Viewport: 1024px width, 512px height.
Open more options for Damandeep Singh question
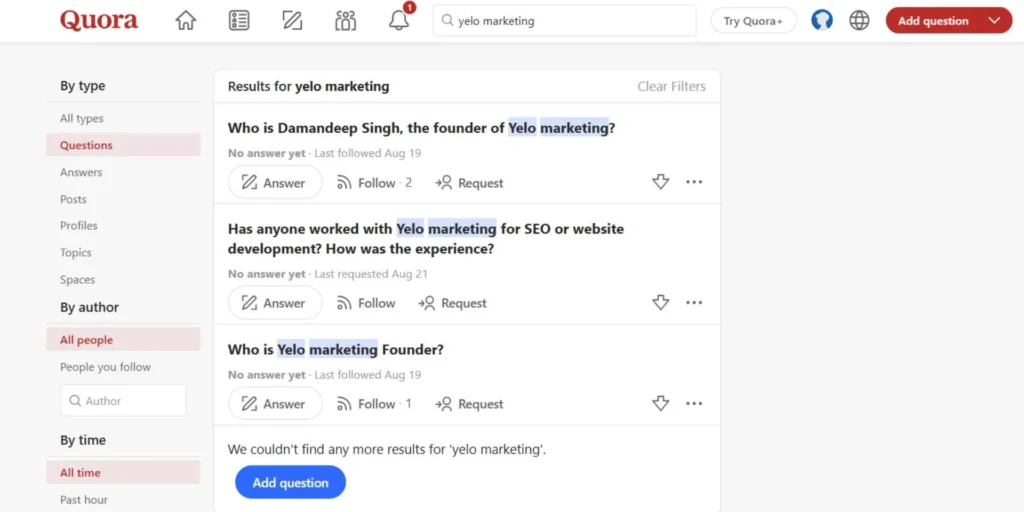coord(694,182)
